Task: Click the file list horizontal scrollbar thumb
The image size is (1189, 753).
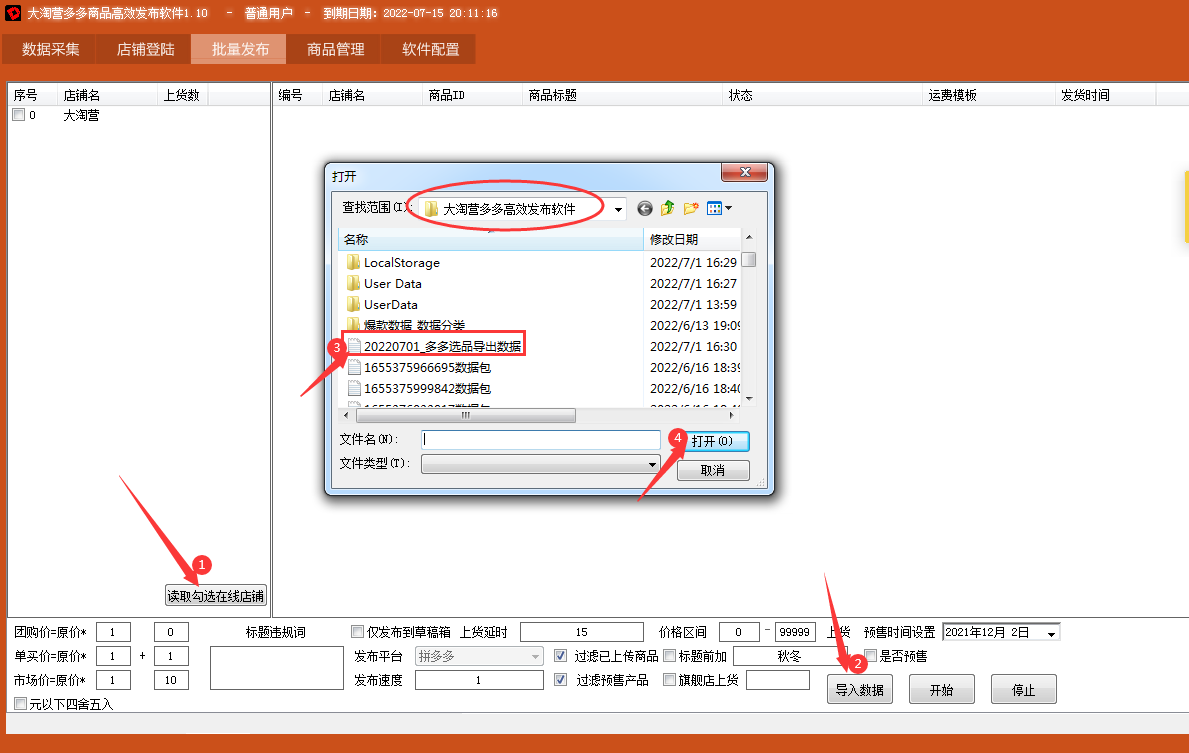Action: click(x=466, y=416)
